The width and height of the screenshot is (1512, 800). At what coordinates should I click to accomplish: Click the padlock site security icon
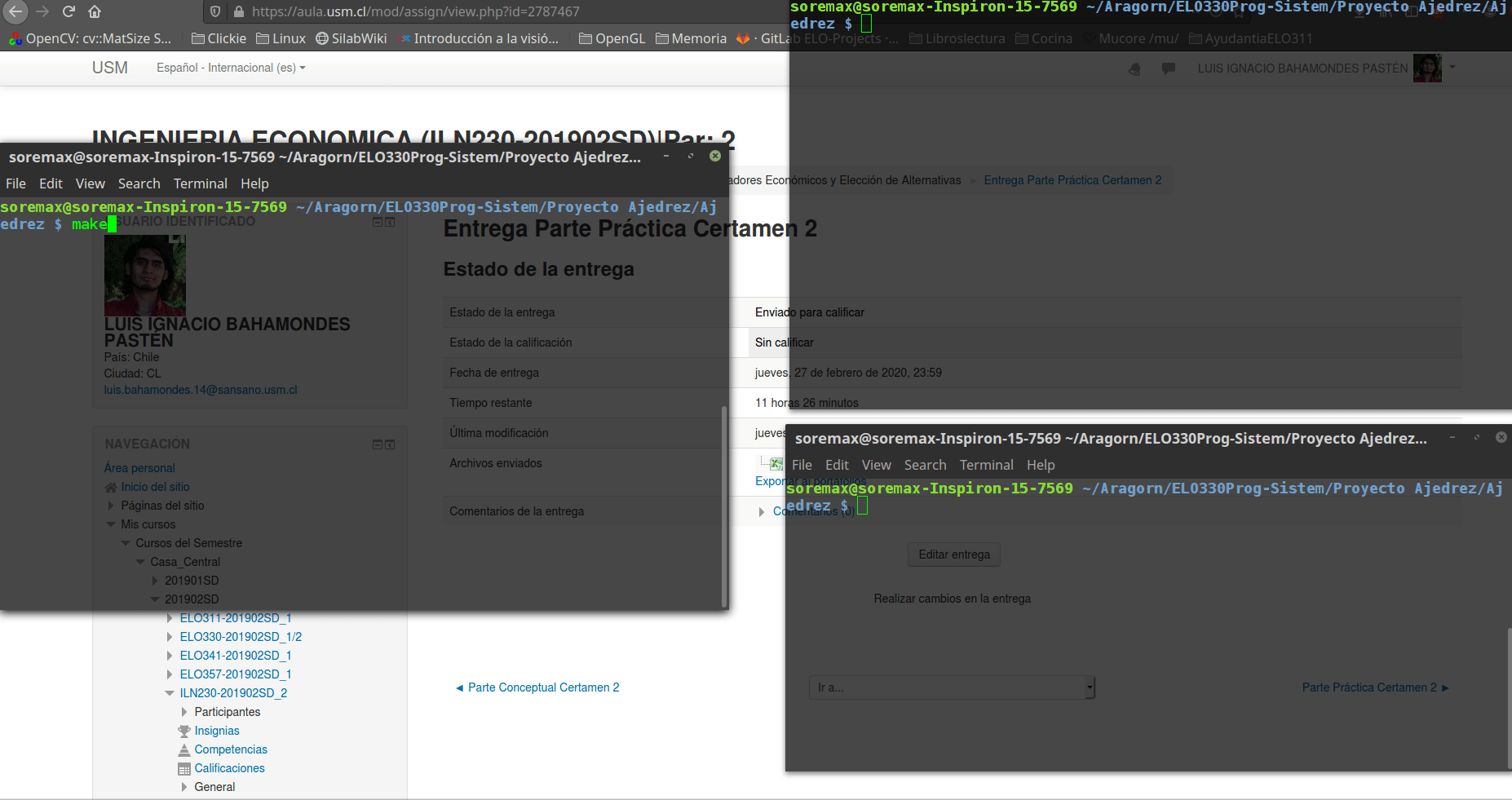238,11
